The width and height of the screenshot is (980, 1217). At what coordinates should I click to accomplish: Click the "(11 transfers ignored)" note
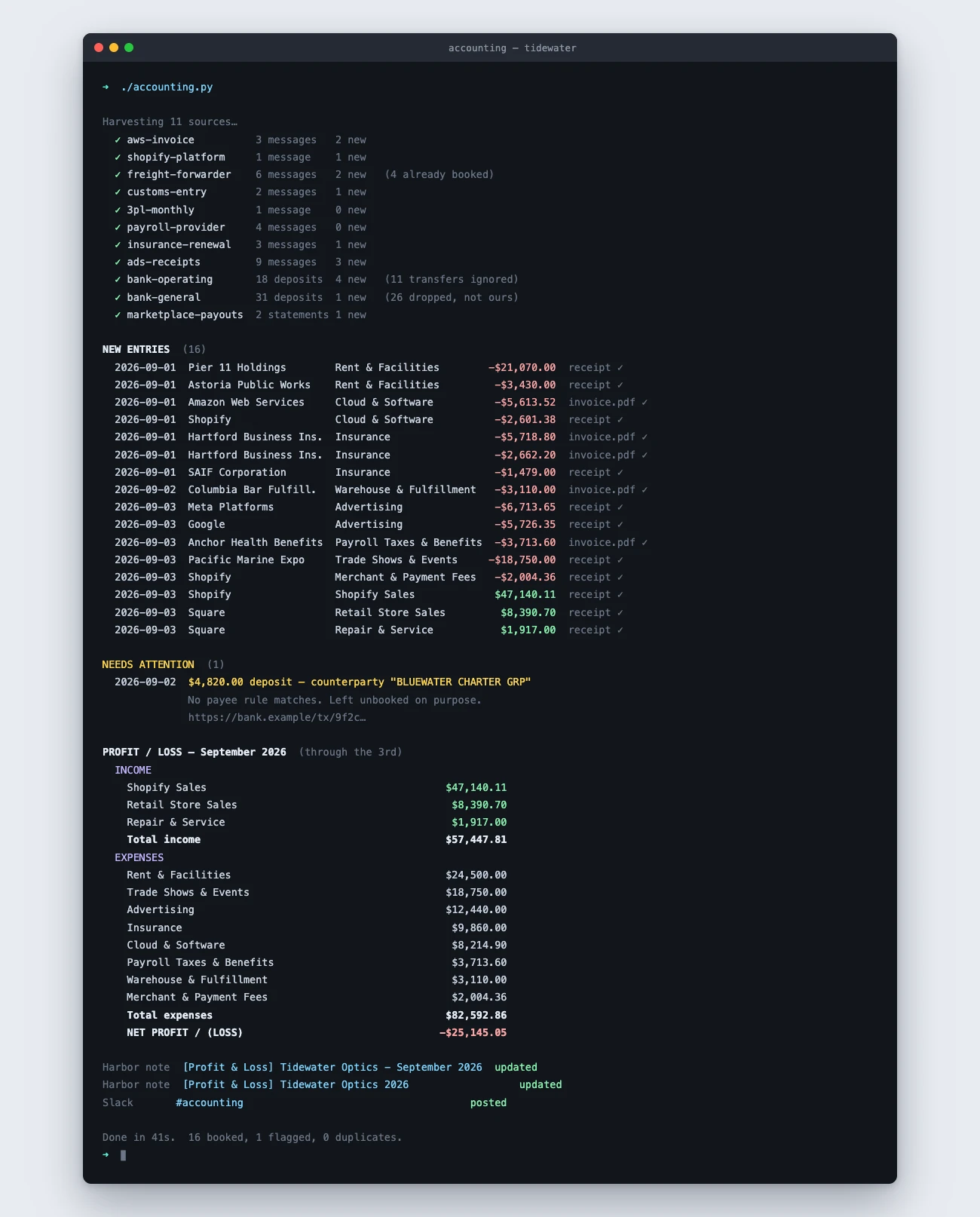pos(452,279)
